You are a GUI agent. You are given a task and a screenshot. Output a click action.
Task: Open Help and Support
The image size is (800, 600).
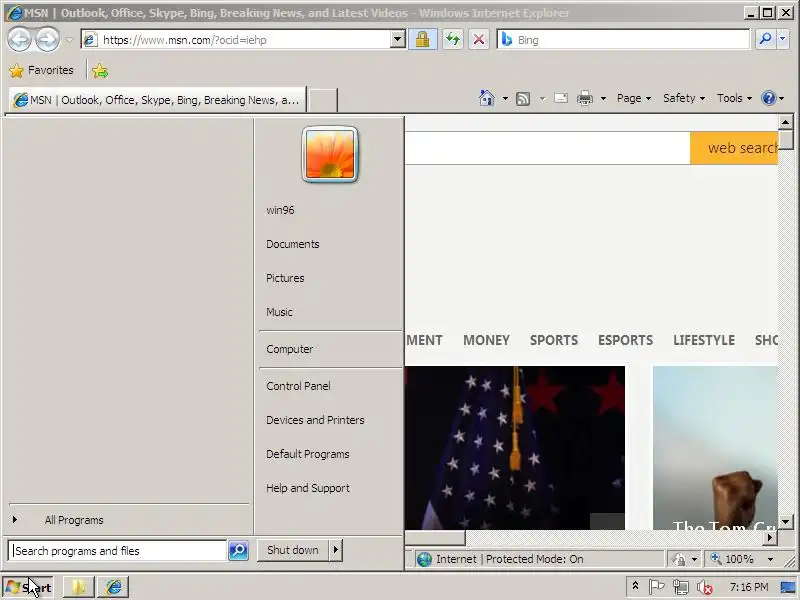[x=308, y=488]
